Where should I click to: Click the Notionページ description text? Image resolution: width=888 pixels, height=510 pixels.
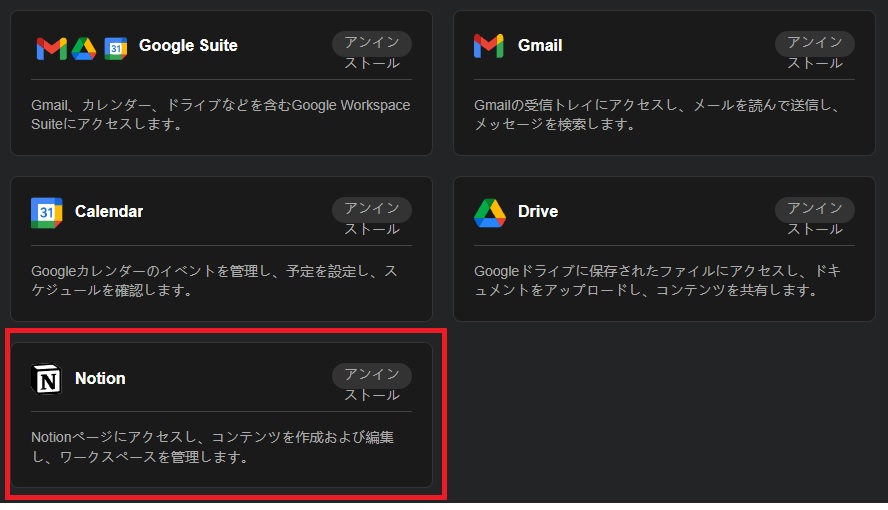212,447
